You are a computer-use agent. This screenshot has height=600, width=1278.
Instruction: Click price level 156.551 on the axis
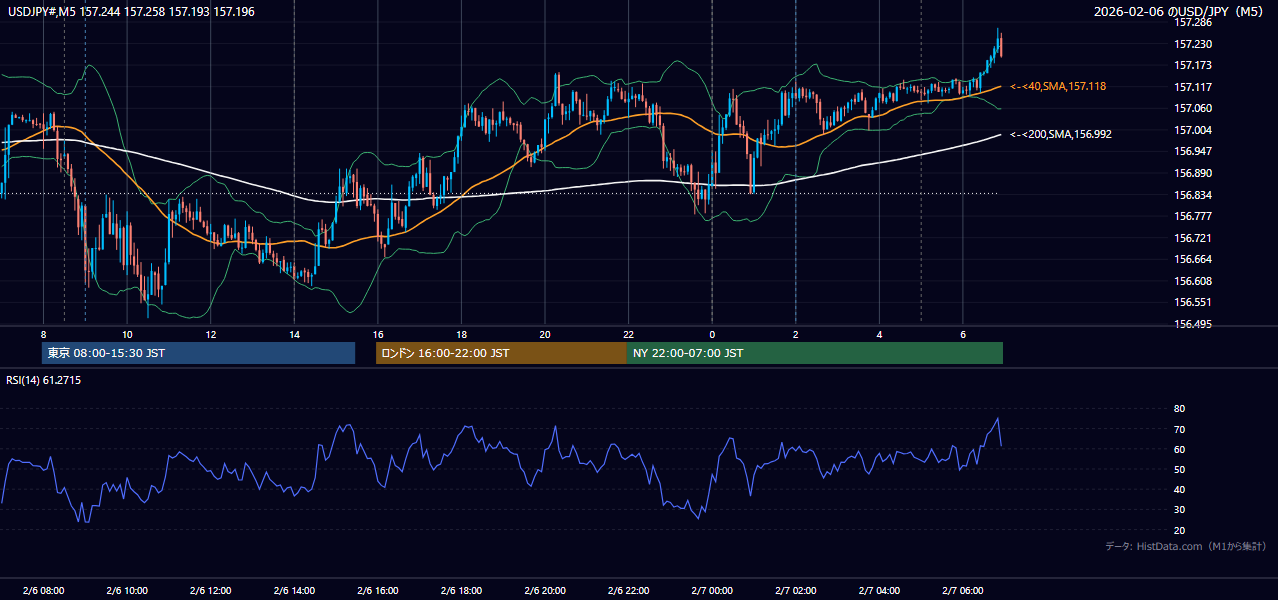click(x=1193, y=302)
